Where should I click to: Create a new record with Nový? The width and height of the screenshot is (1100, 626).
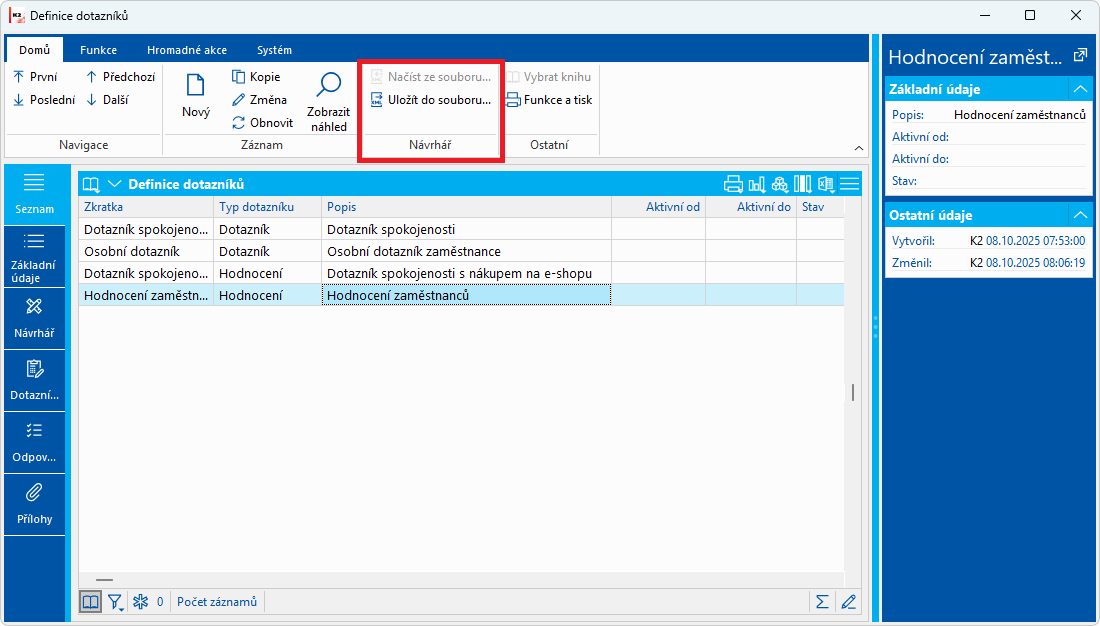196,95
